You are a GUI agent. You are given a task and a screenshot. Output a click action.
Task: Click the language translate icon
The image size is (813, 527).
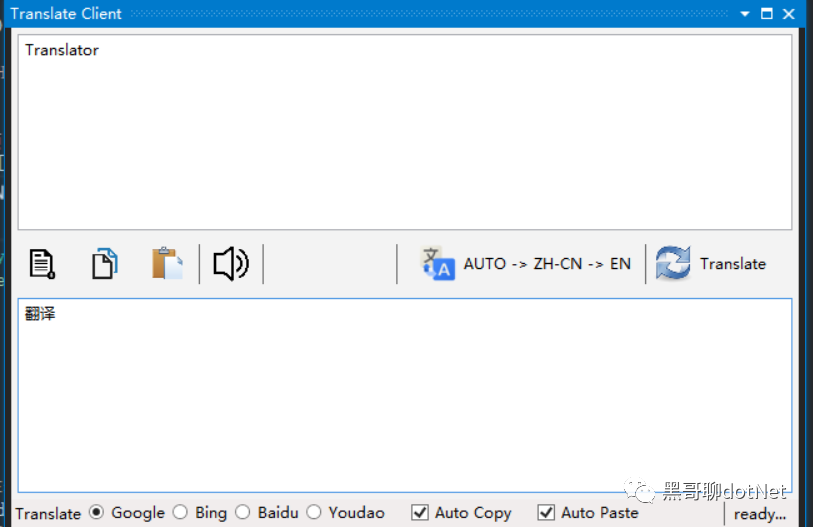(x=437, y=264)
